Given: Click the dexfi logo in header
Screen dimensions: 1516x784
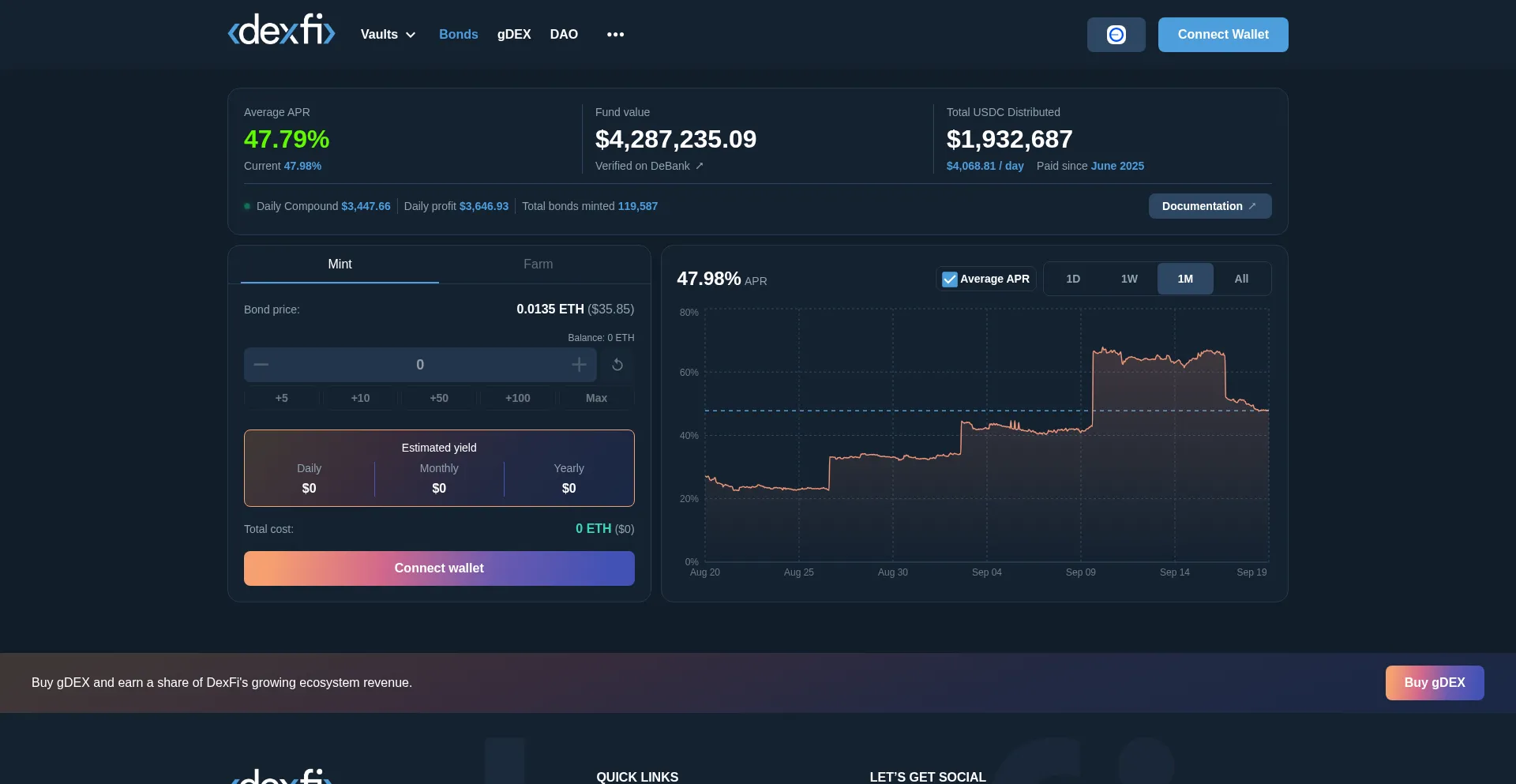Looking at the screenshot, I should point(281,31).
